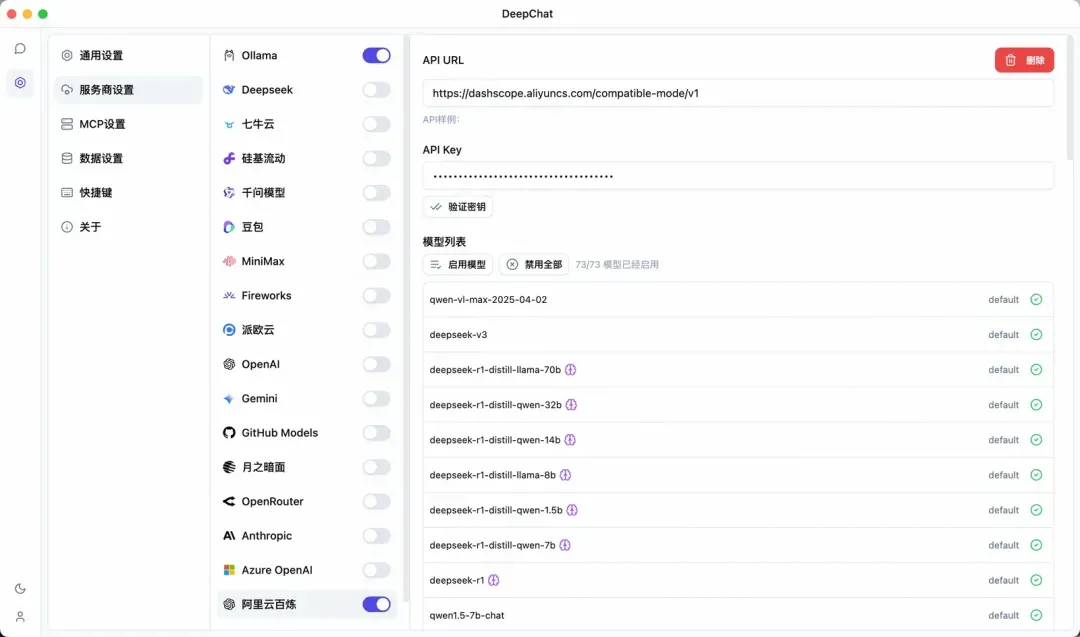The height and width of the screenshot is (637, 1080).
Task: Click the 豆包 provider icon
Action: click(229, 227)
